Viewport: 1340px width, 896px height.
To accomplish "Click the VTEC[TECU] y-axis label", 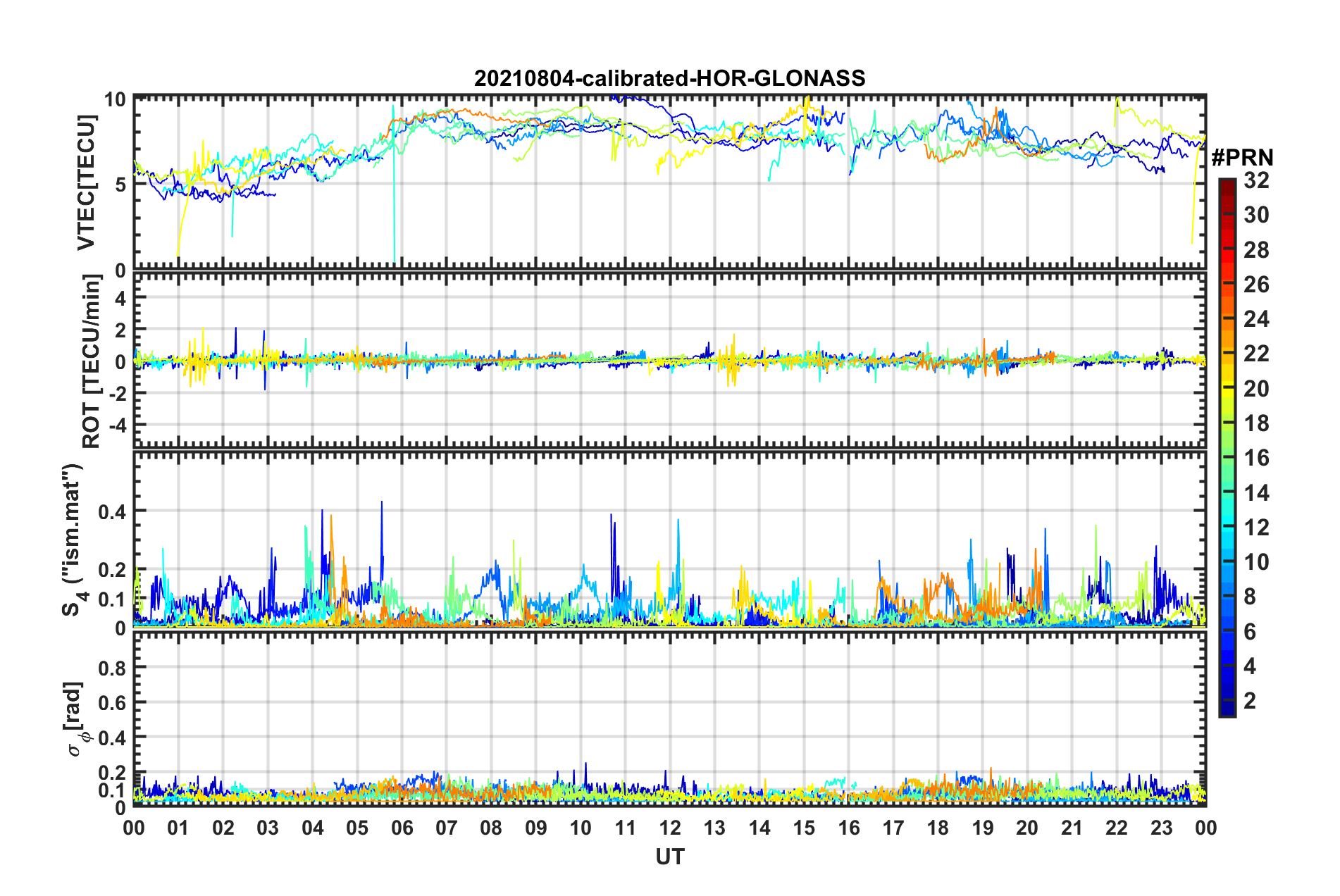I will coord(86,183).
